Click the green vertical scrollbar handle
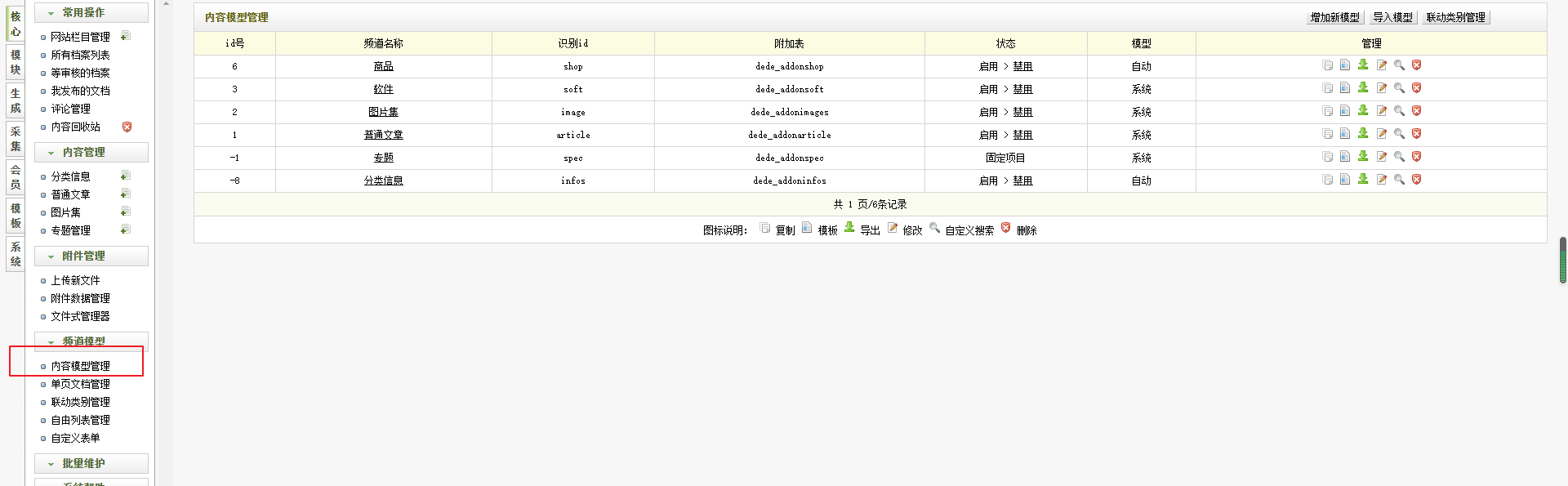 coord(1563,260)
